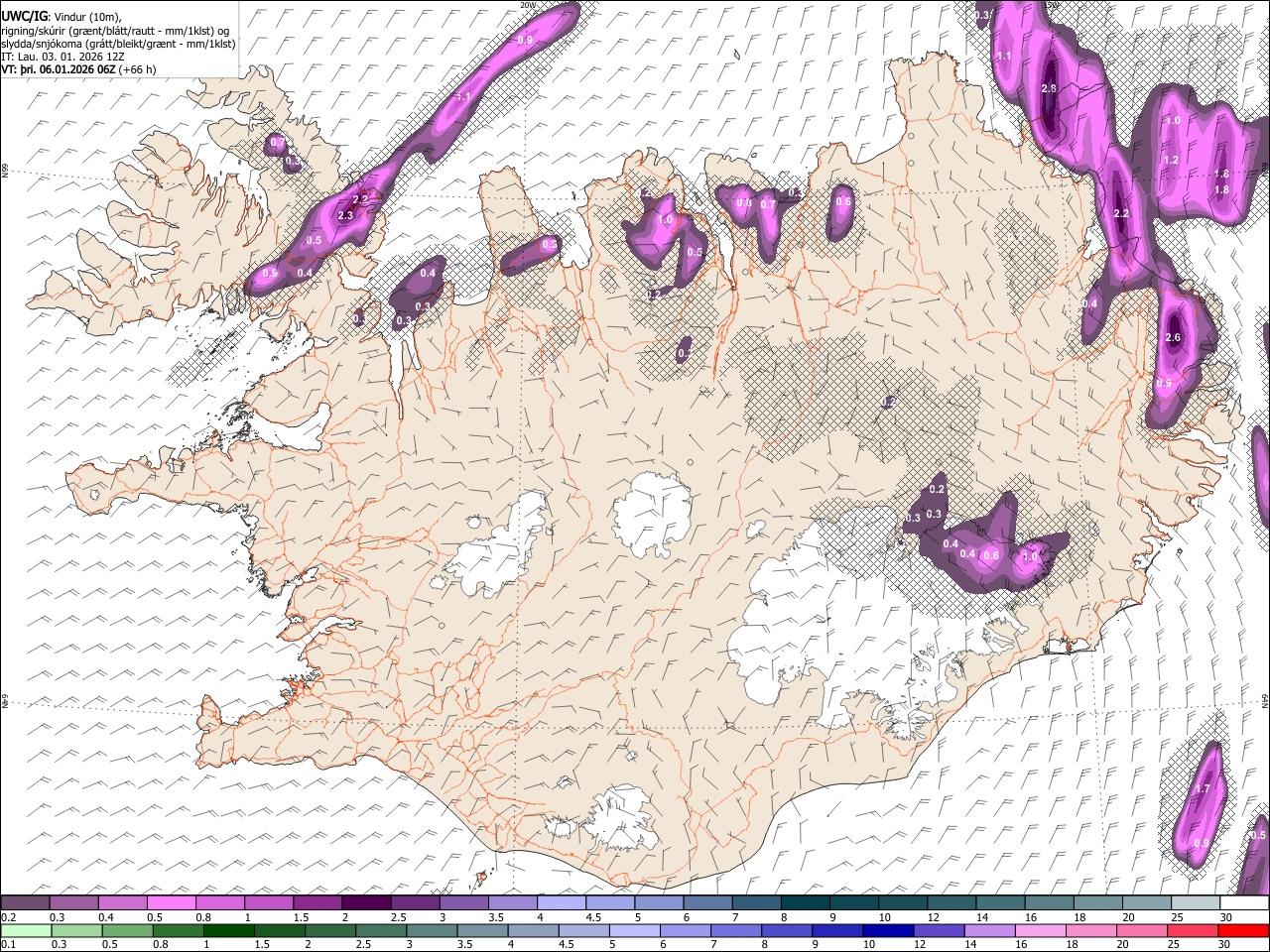
Task: Click the 2.3 precipitation value on map
Action: point(345,215)
